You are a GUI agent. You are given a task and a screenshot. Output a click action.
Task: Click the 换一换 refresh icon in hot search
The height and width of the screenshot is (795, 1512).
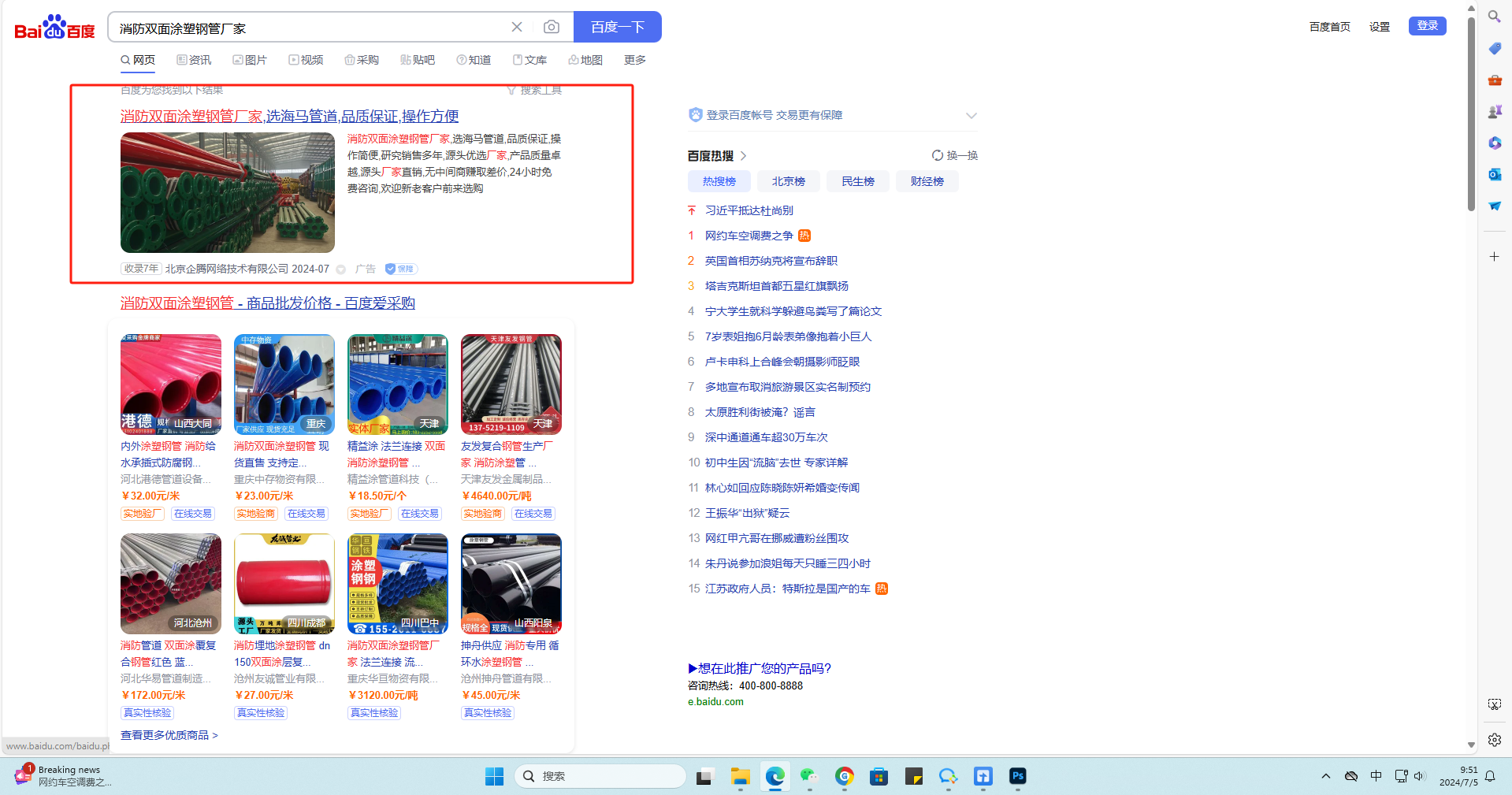pyautogui.click(x=938, y=155)
